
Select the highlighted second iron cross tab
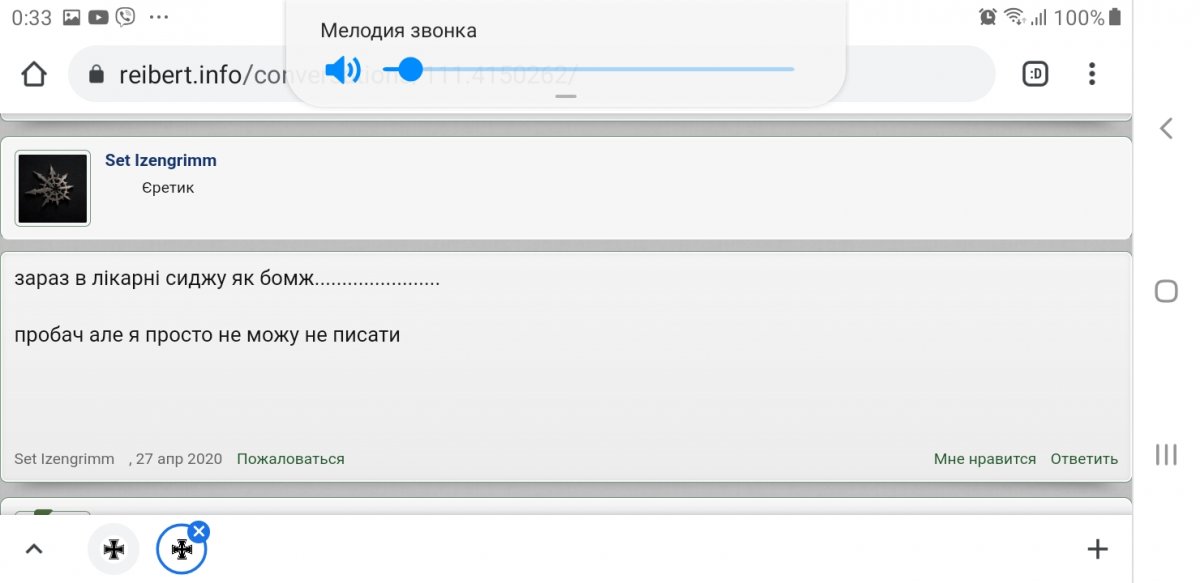[181, 549]
